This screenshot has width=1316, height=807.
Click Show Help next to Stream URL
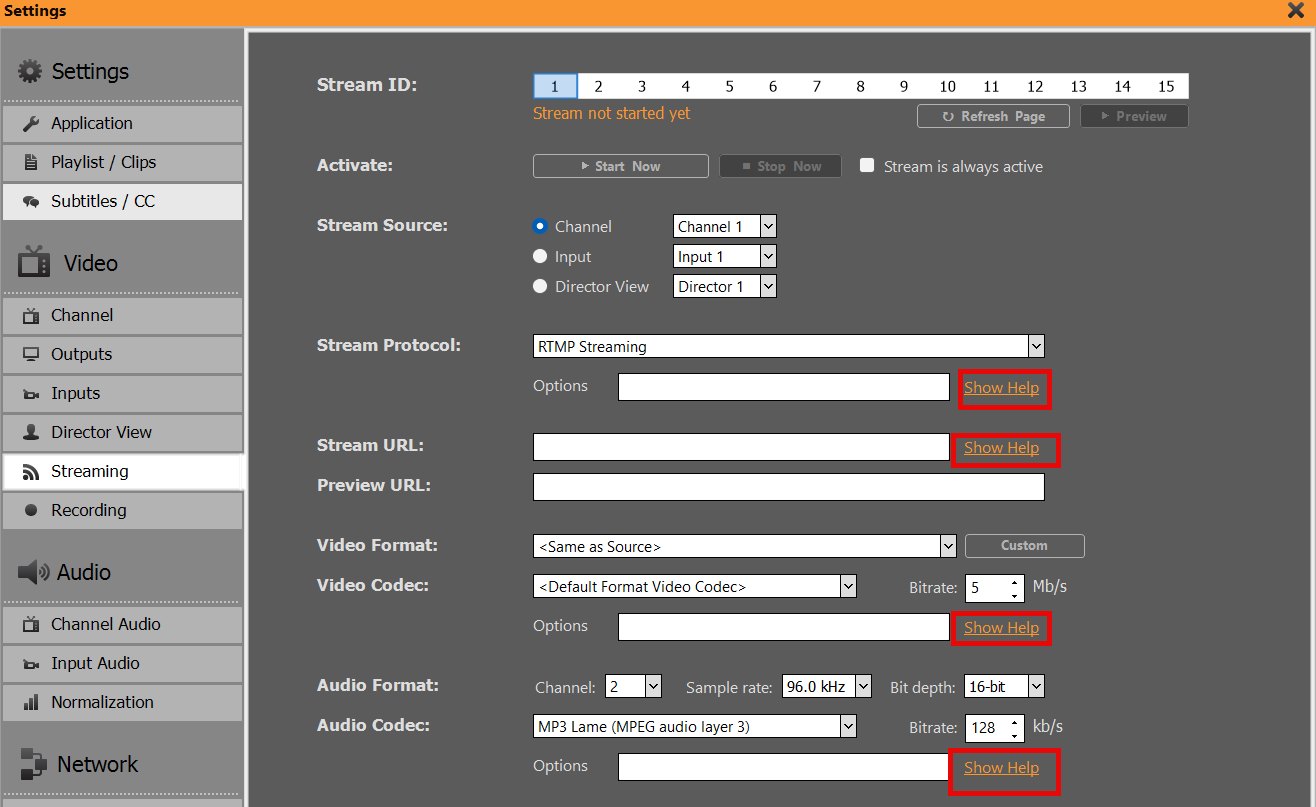(x=1001, y=449)
